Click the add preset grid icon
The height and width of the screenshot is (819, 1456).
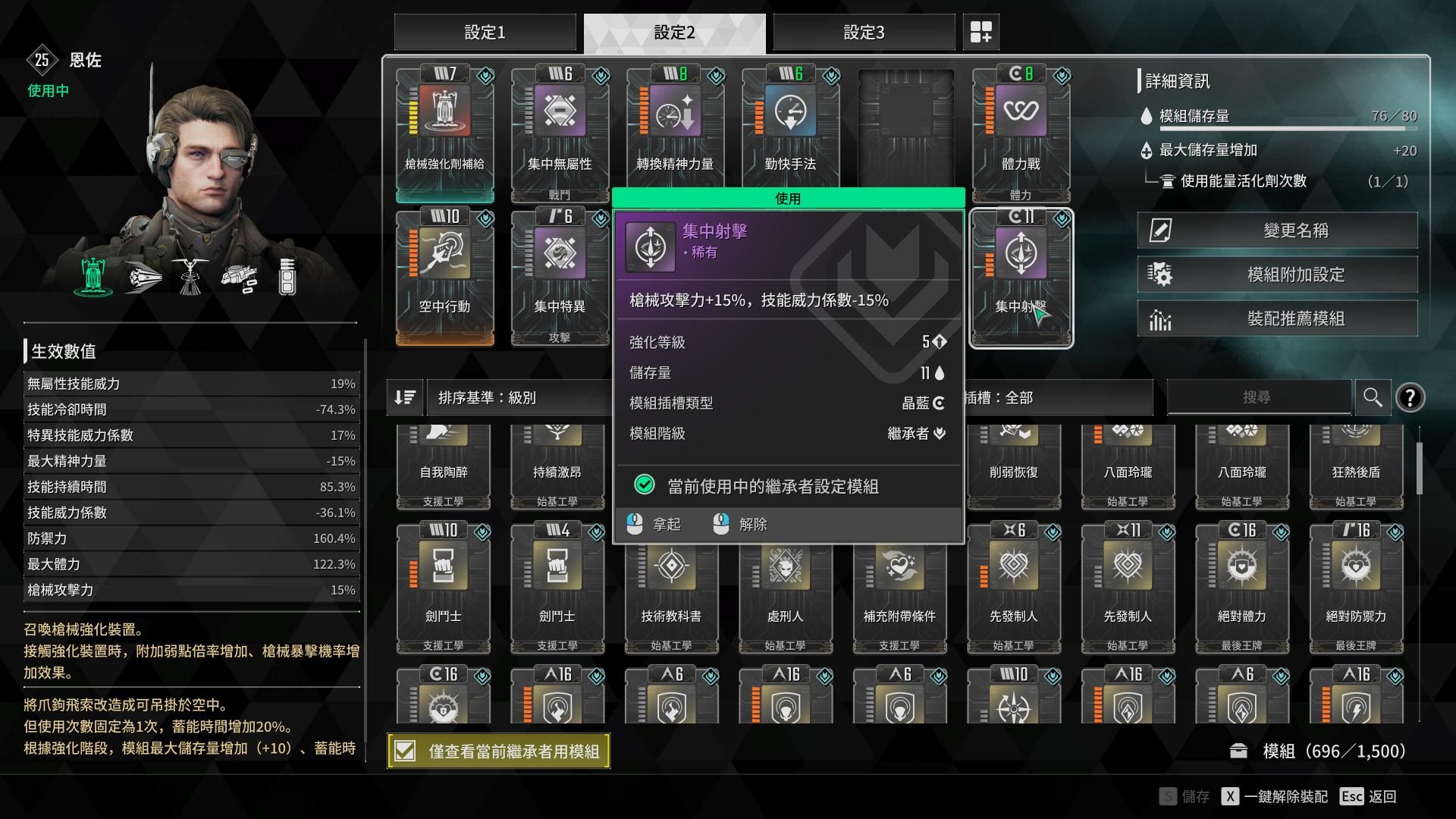(981, 32)
